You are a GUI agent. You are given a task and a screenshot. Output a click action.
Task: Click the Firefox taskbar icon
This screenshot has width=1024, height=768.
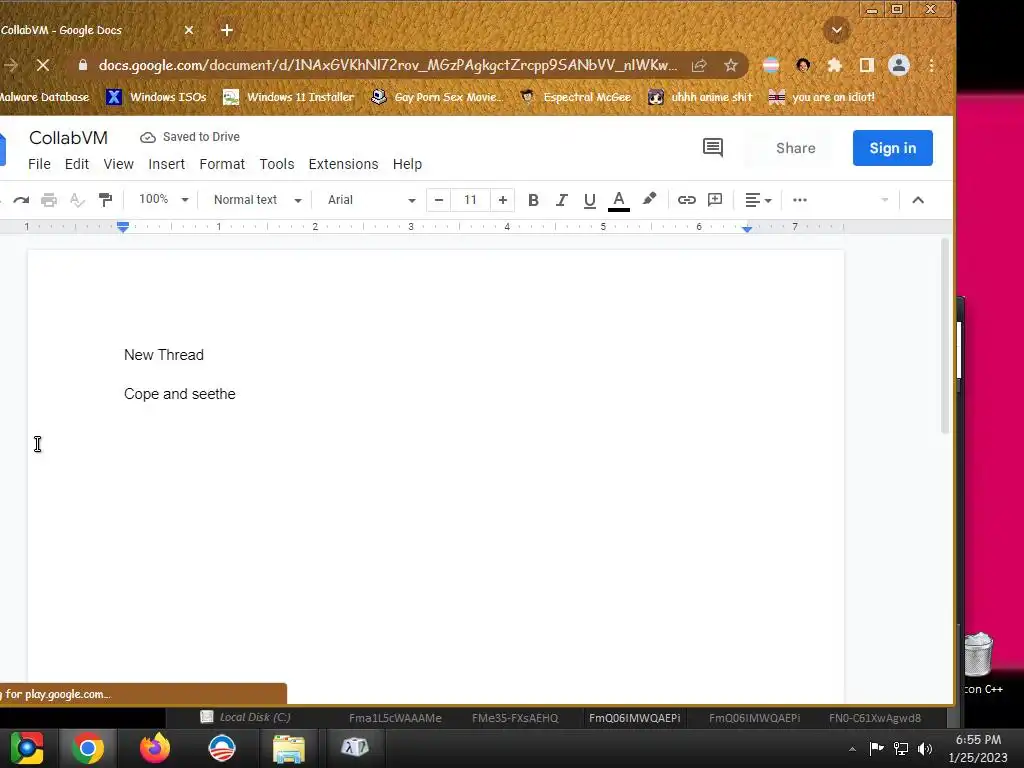click(155, 748)
